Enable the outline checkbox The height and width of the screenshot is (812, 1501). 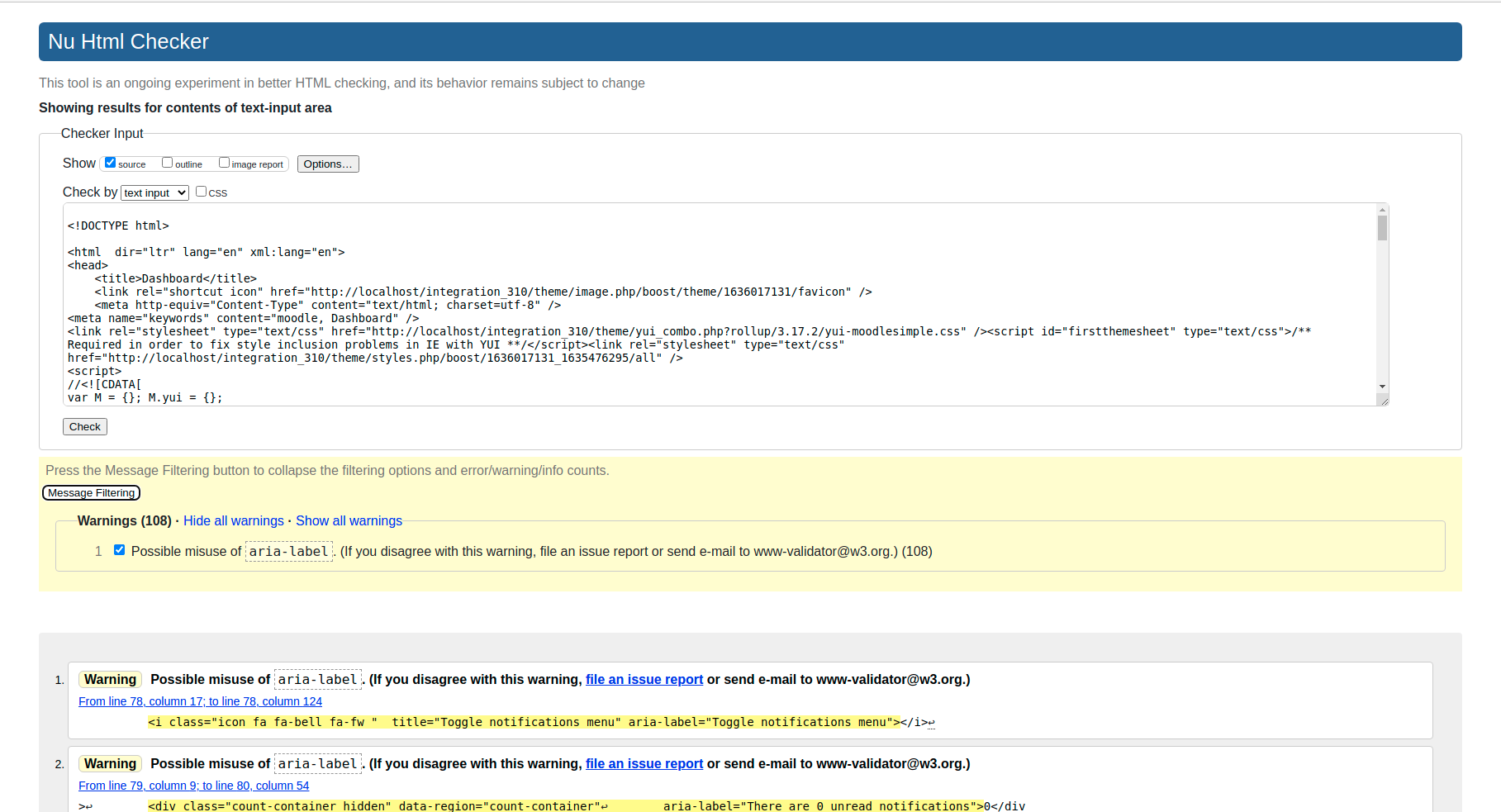(x=167, y=163)
